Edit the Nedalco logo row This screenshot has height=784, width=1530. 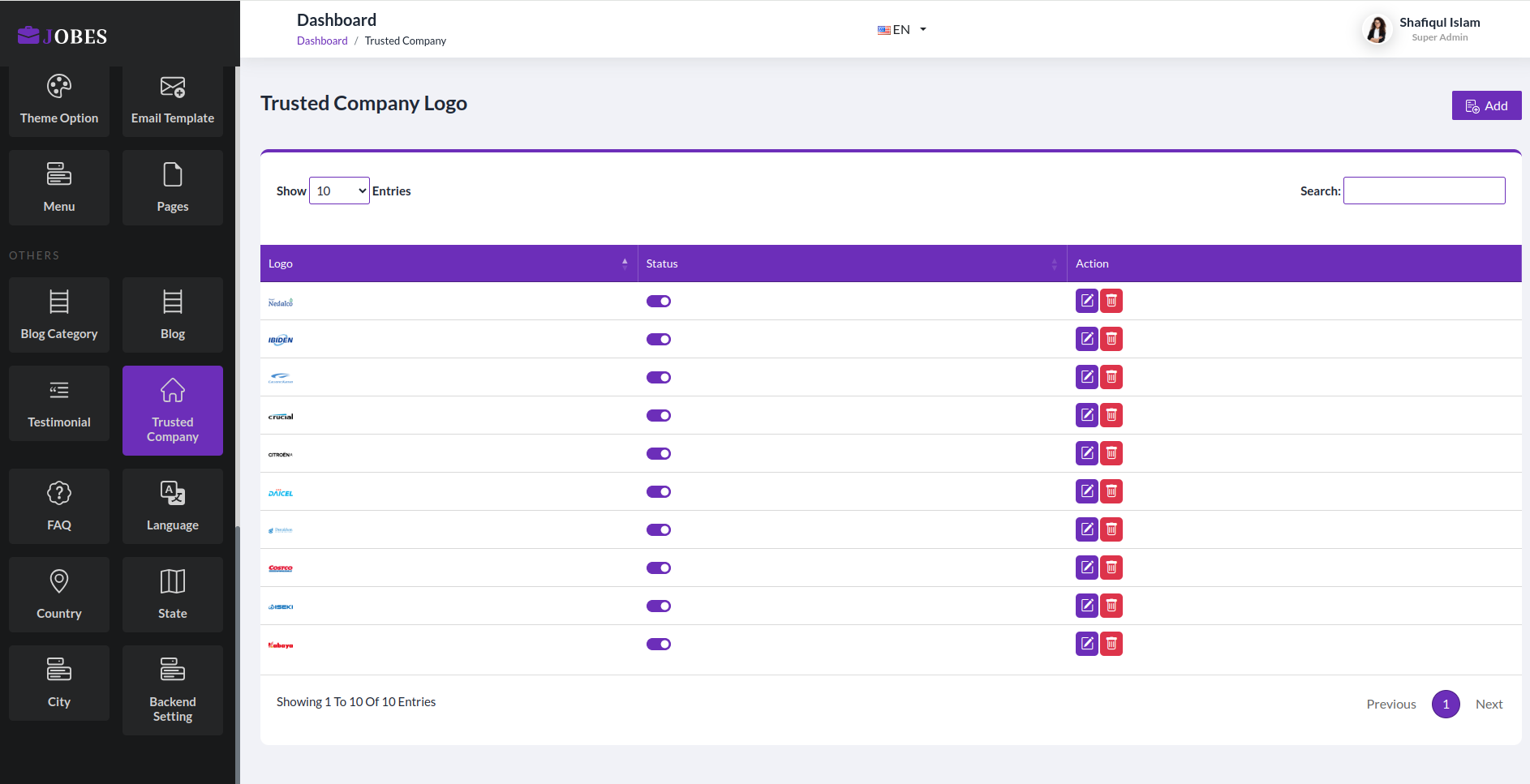point(1087,301)
